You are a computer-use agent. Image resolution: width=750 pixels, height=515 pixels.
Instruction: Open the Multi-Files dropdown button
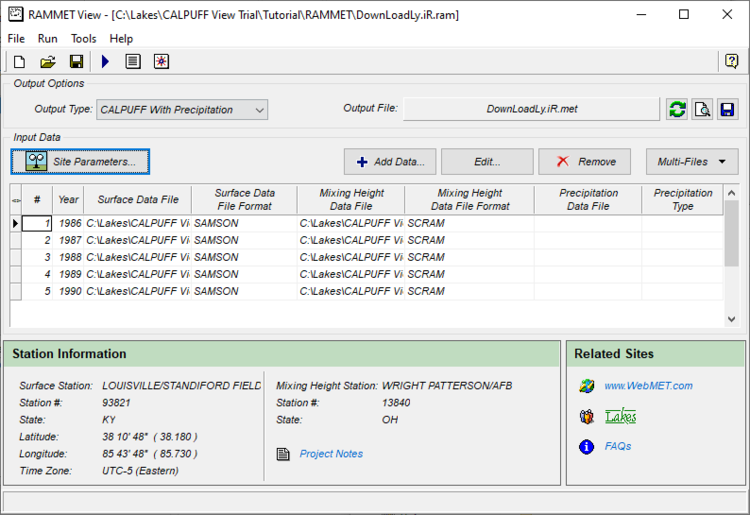click(x=692, y=161)
